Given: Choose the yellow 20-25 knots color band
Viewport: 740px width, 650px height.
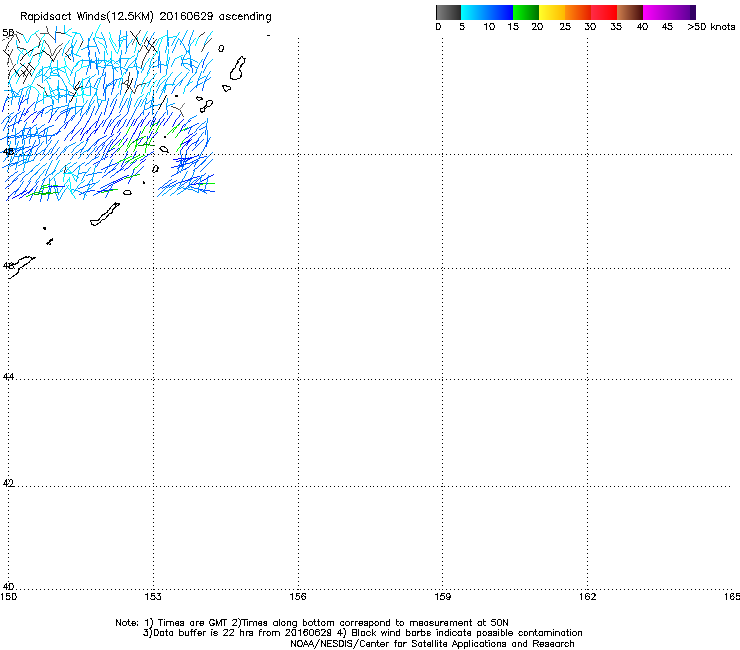Looking at the screenshot, I should [x=552, y=12].
